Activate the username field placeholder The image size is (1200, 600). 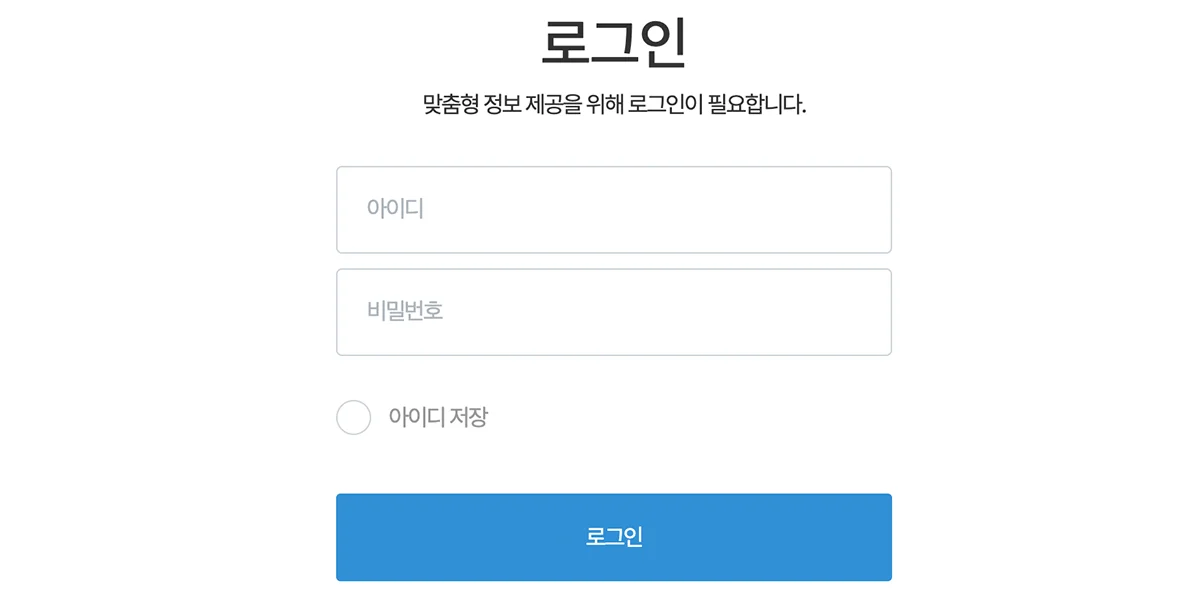pyautogui.click(x=614, y=209)
